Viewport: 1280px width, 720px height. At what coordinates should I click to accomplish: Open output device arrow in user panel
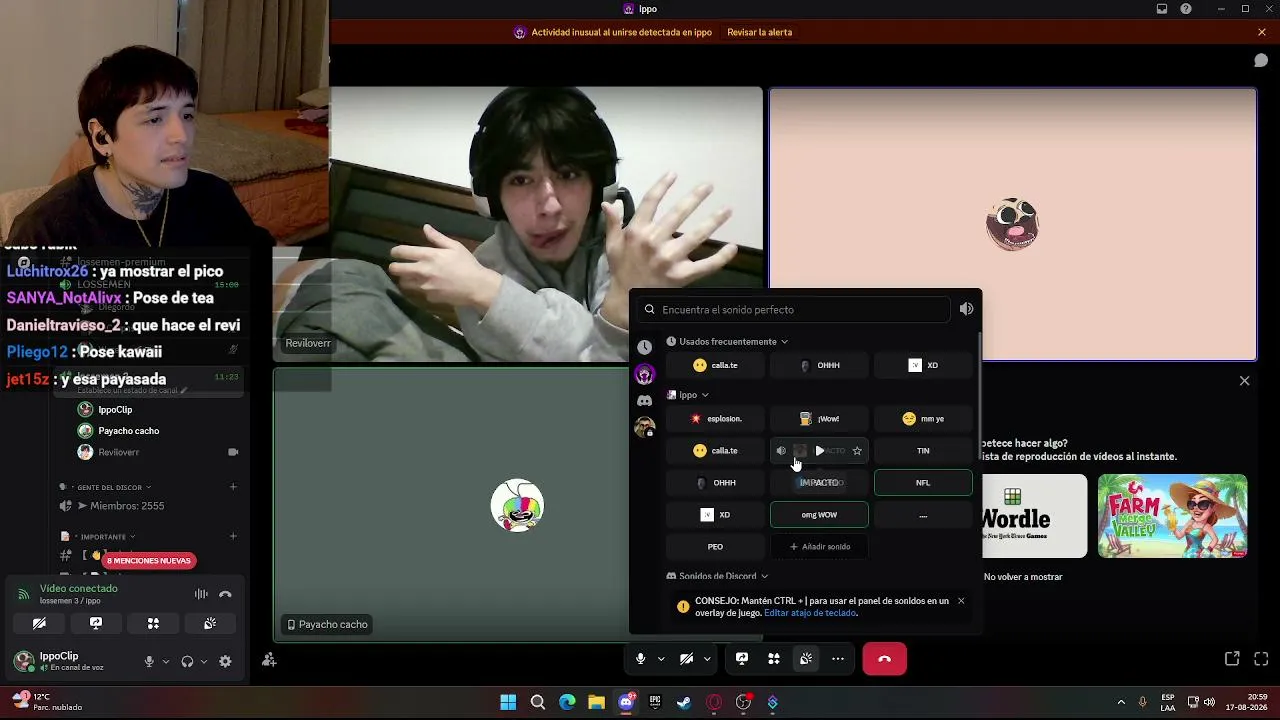204,661
